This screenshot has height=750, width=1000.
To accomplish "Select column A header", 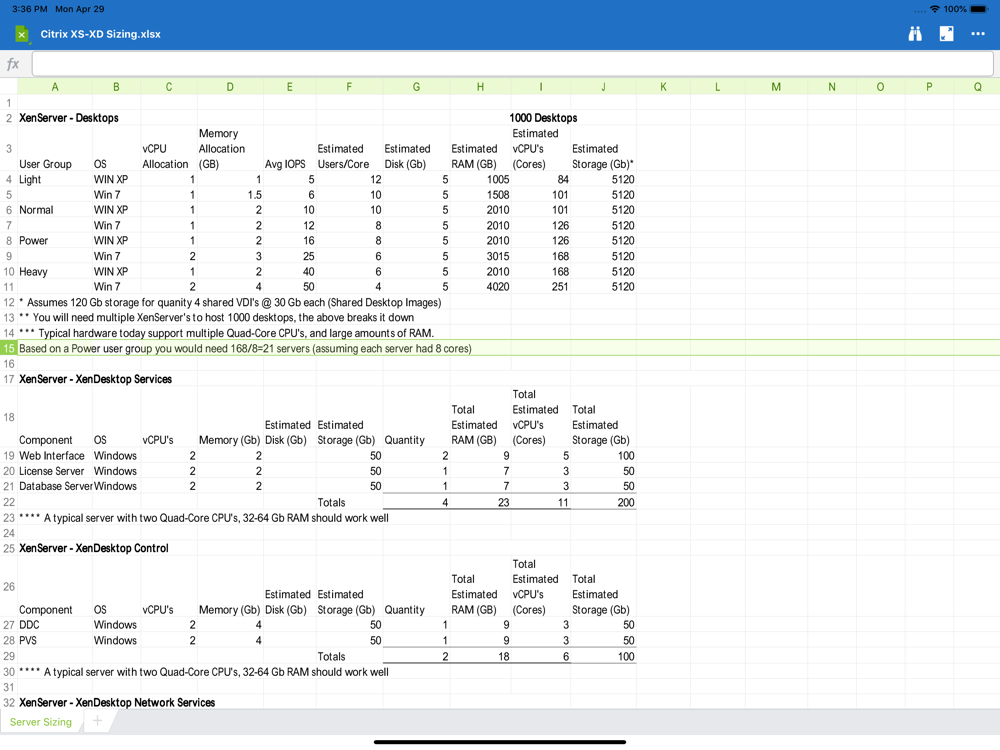I will [x=55, y=87].
